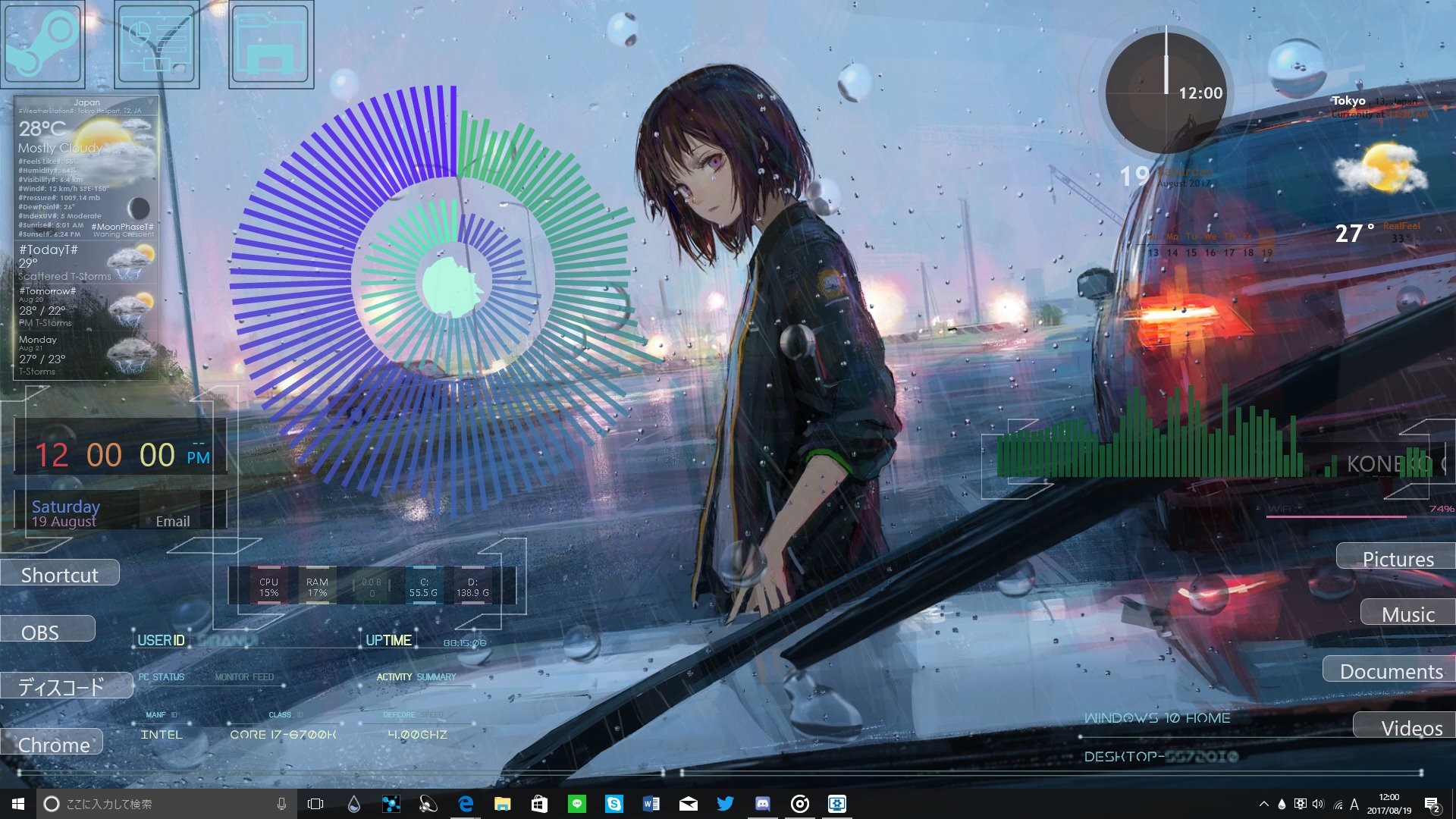The height and width of the screenshot is (819, 1456).
Task: Toggle the IME input mode 'A' indicator
Action: (x=1354, y=805)
